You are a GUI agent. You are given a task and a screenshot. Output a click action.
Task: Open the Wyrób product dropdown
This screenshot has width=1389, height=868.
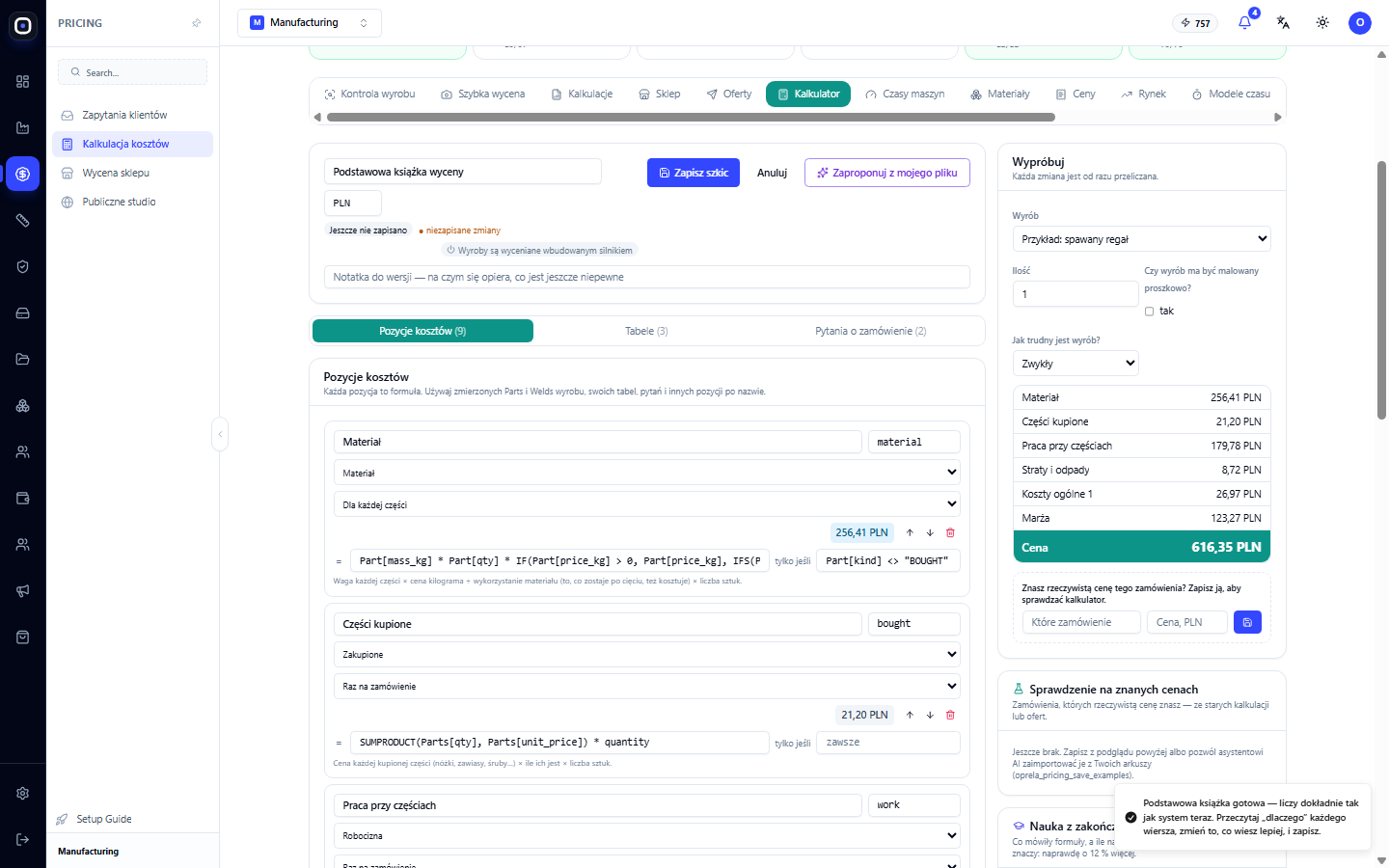tap(1141, 239)
